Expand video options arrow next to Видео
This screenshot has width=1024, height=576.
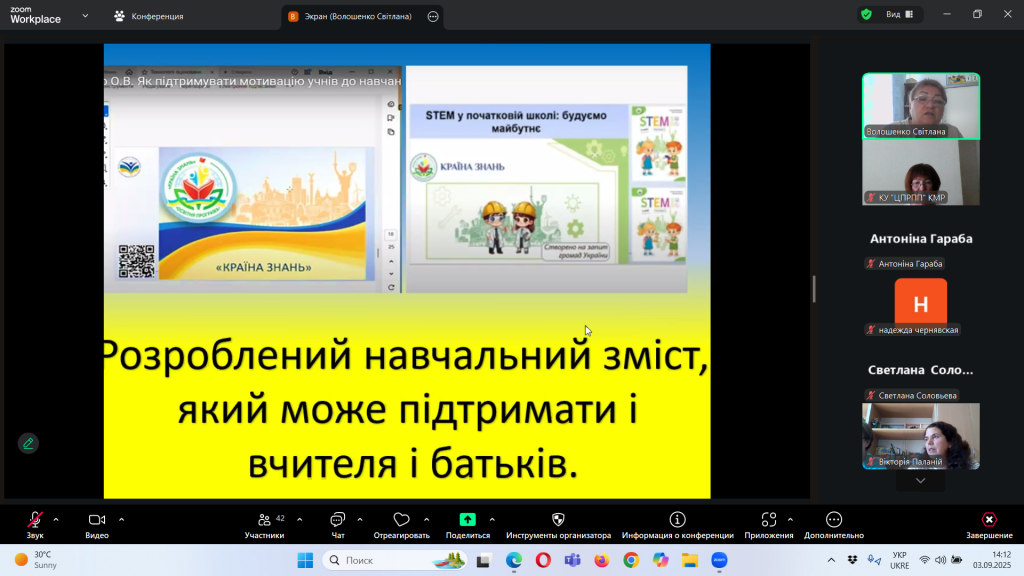(122, 519)
